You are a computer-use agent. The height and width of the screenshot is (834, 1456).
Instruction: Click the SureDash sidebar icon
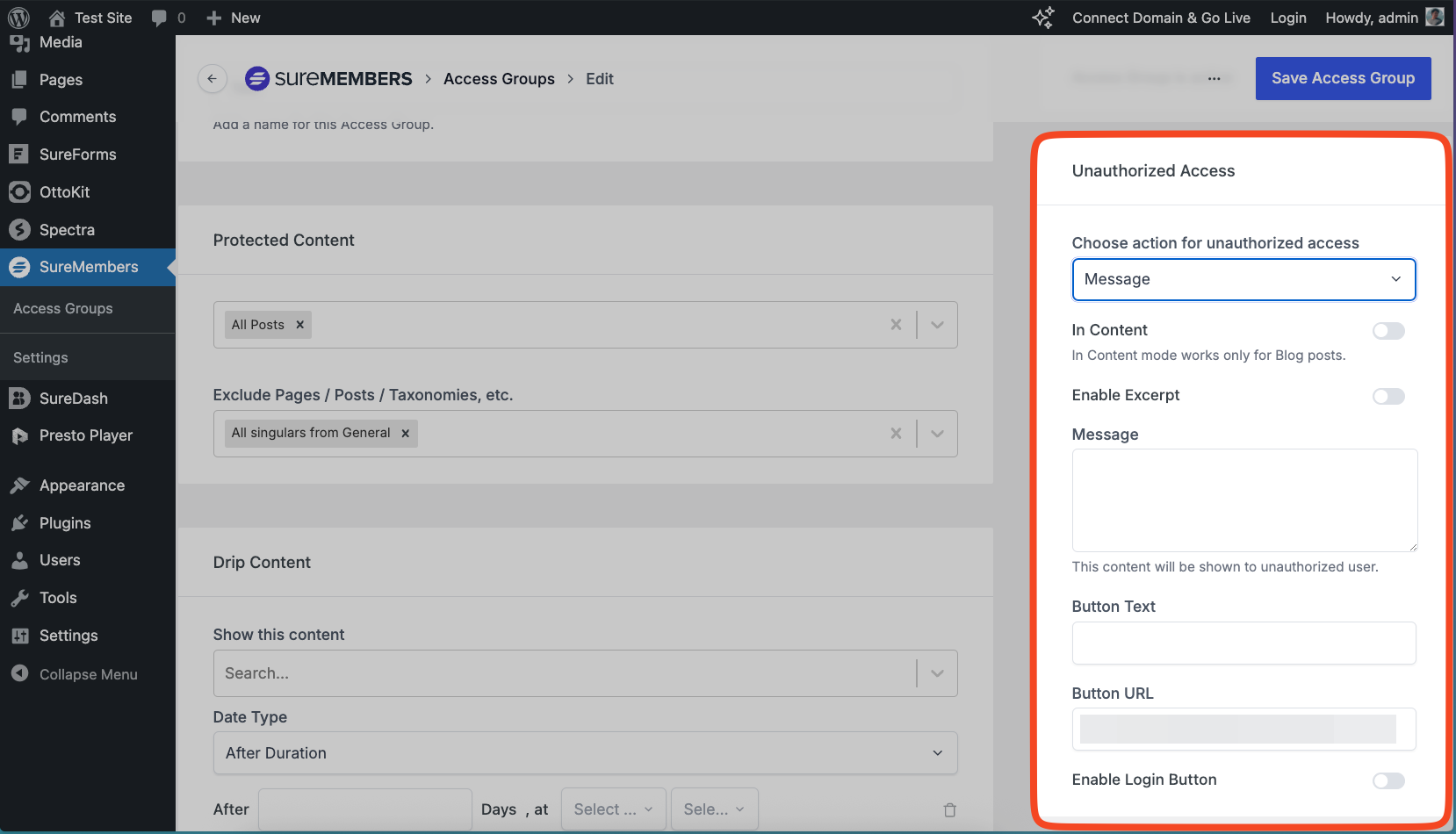19,399
